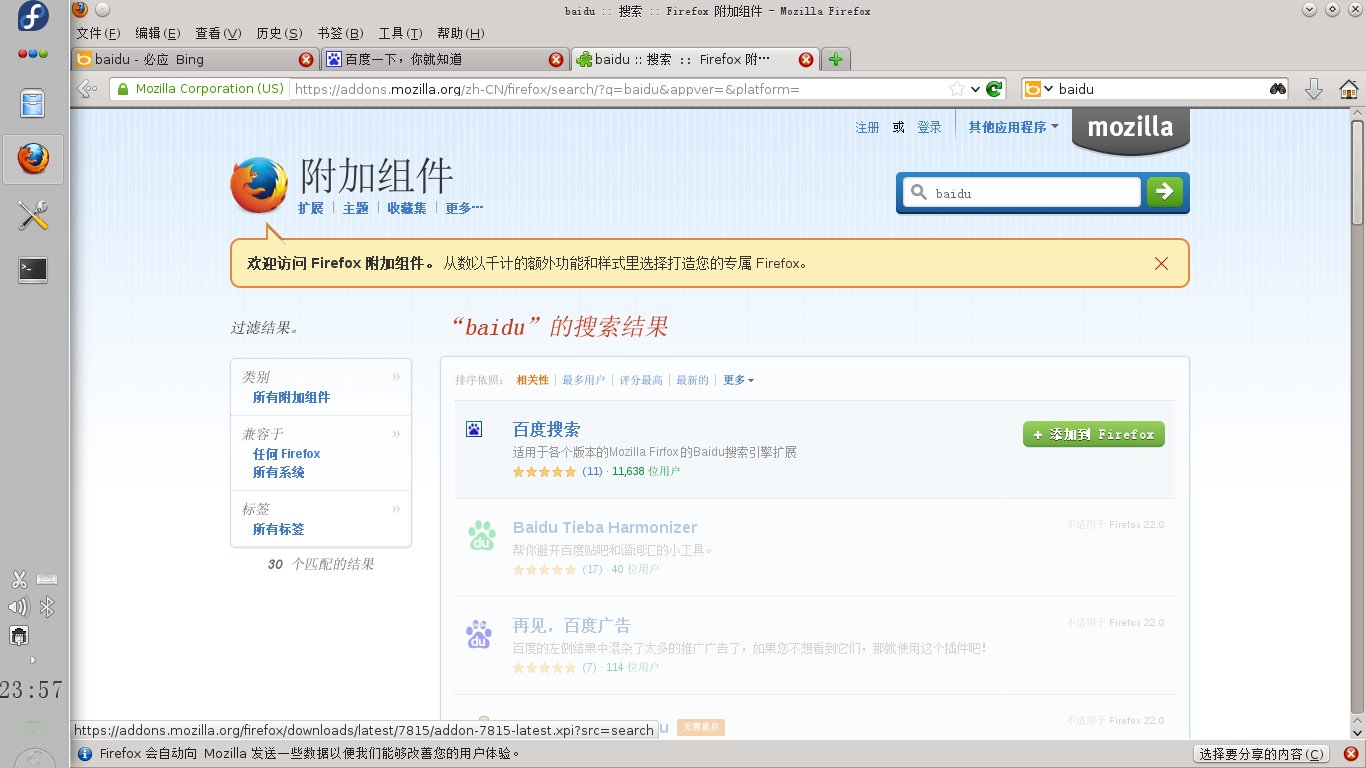Click the 再见，百度广告 icon
This screenshot has width=1366, height=768.
[480, 634]
